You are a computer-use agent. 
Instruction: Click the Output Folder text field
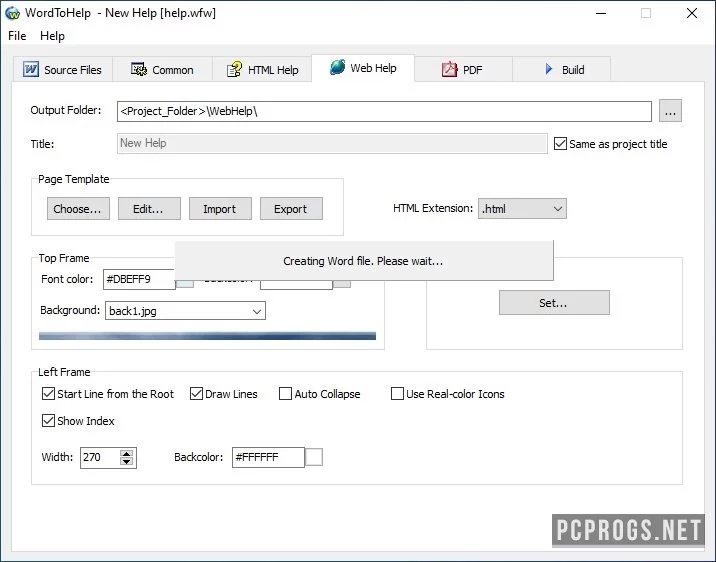384,111
